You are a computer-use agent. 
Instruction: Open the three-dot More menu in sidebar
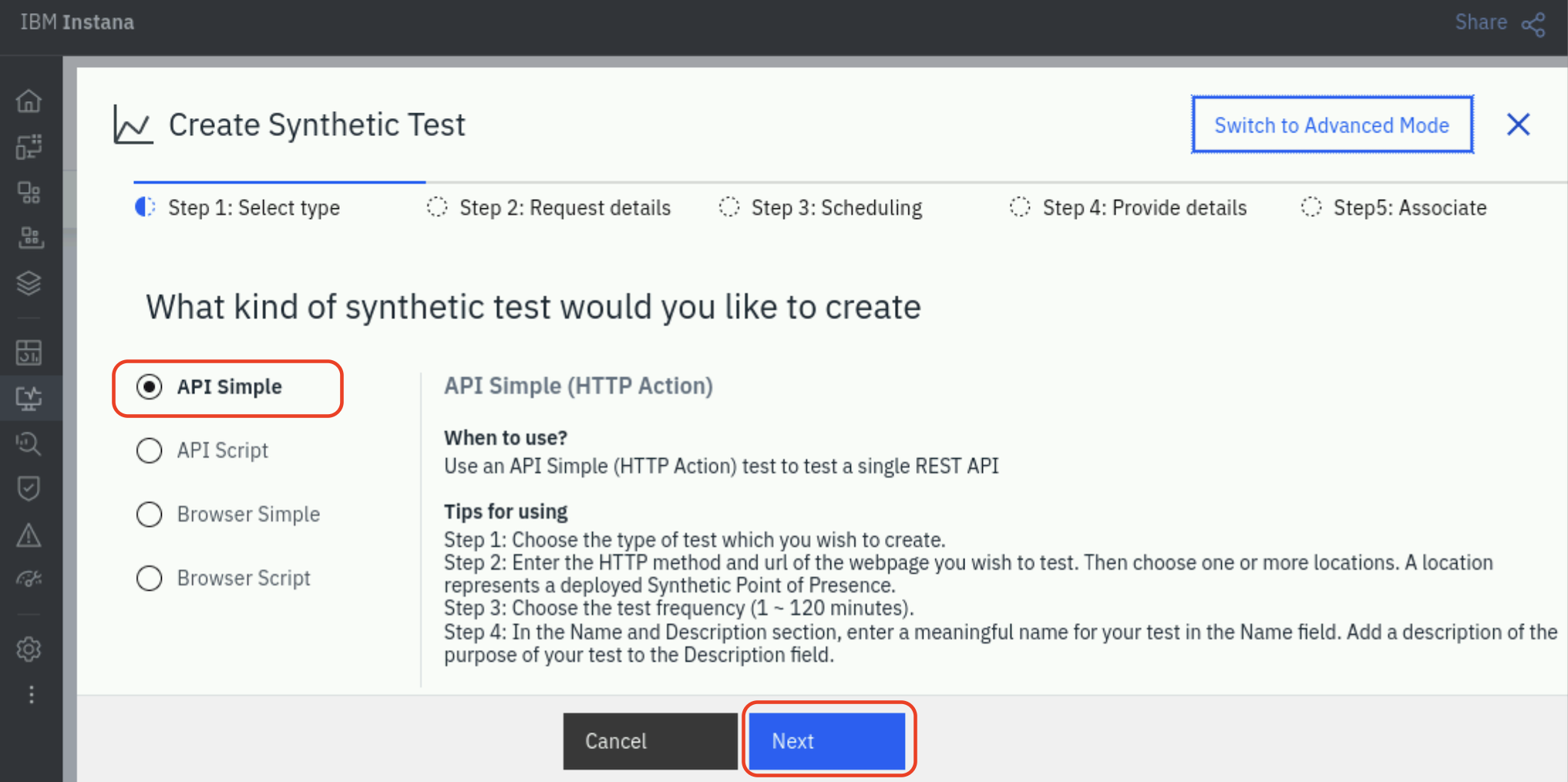click(x=31, y=695)
